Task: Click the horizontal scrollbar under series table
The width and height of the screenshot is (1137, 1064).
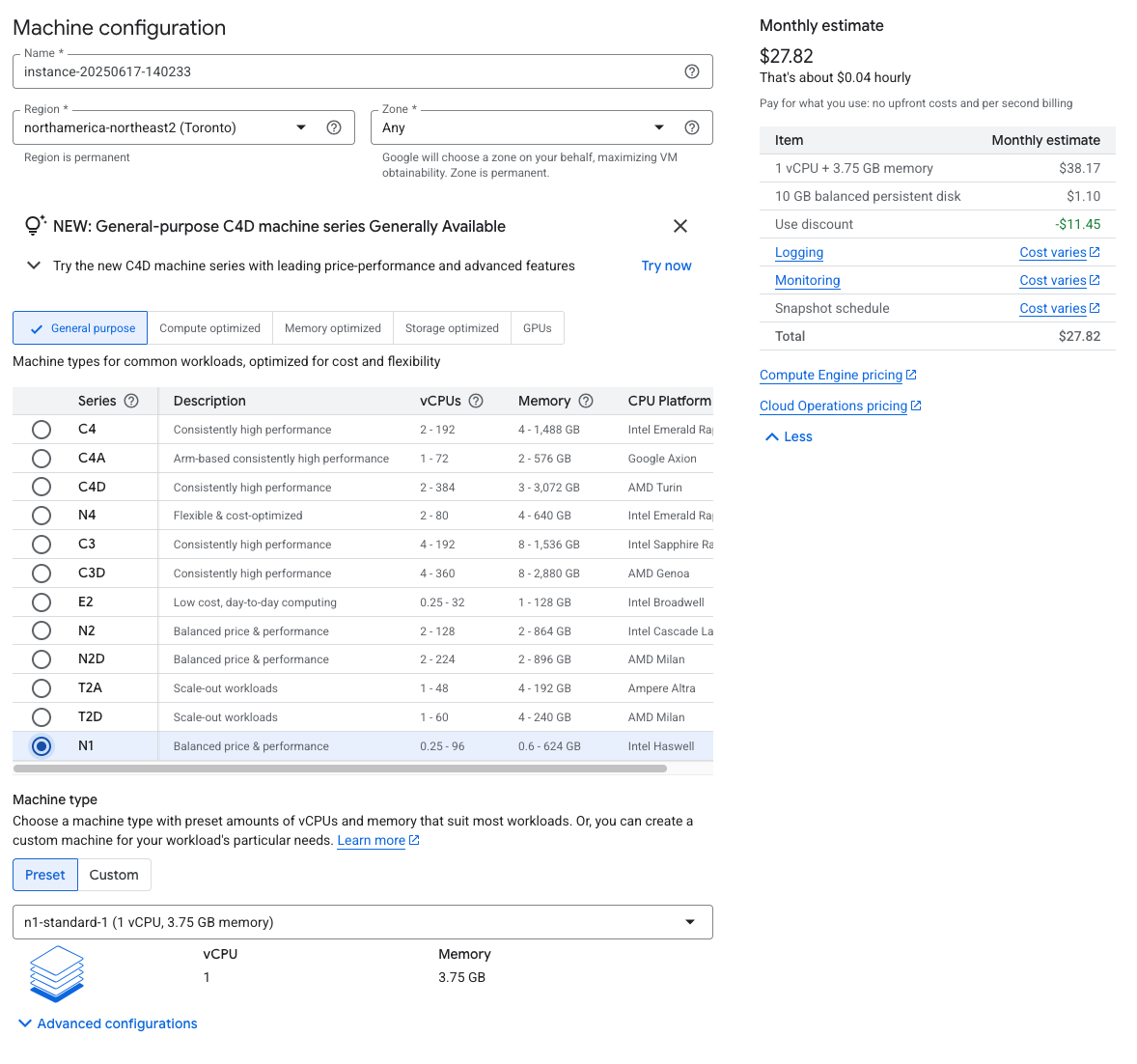Action: [340, 769]
